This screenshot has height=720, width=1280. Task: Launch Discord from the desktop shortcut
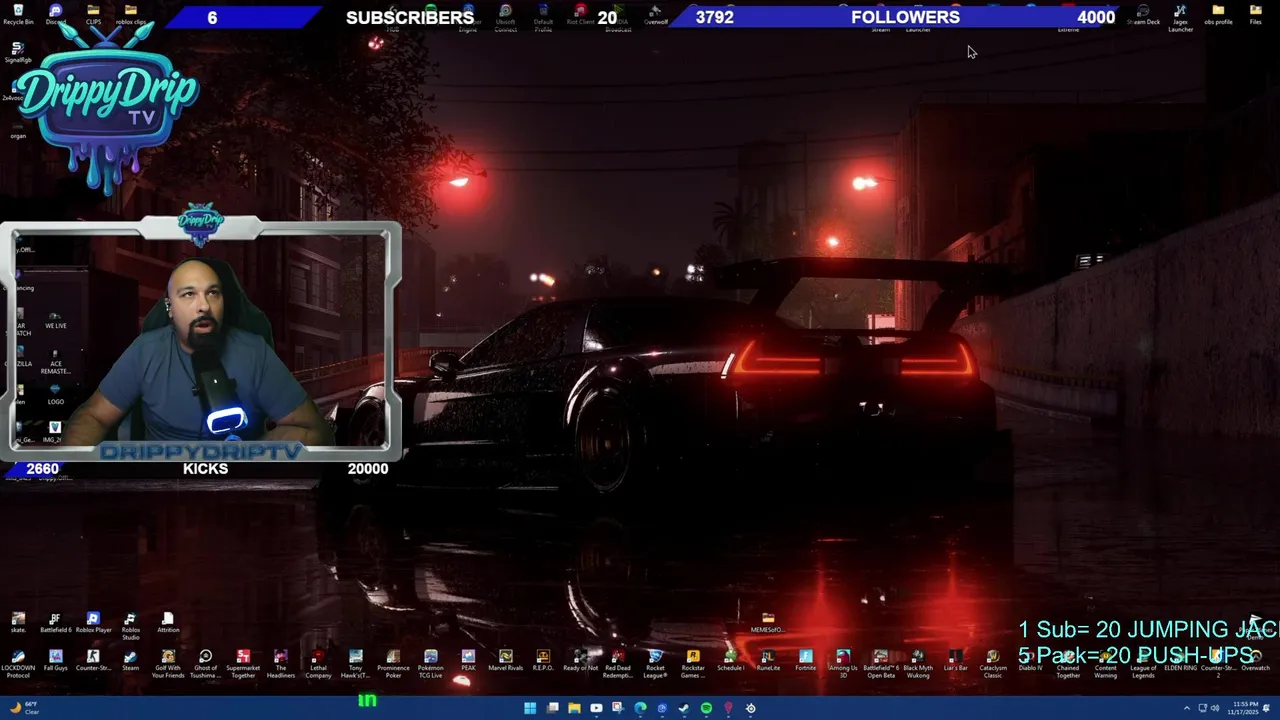point(56,14)
